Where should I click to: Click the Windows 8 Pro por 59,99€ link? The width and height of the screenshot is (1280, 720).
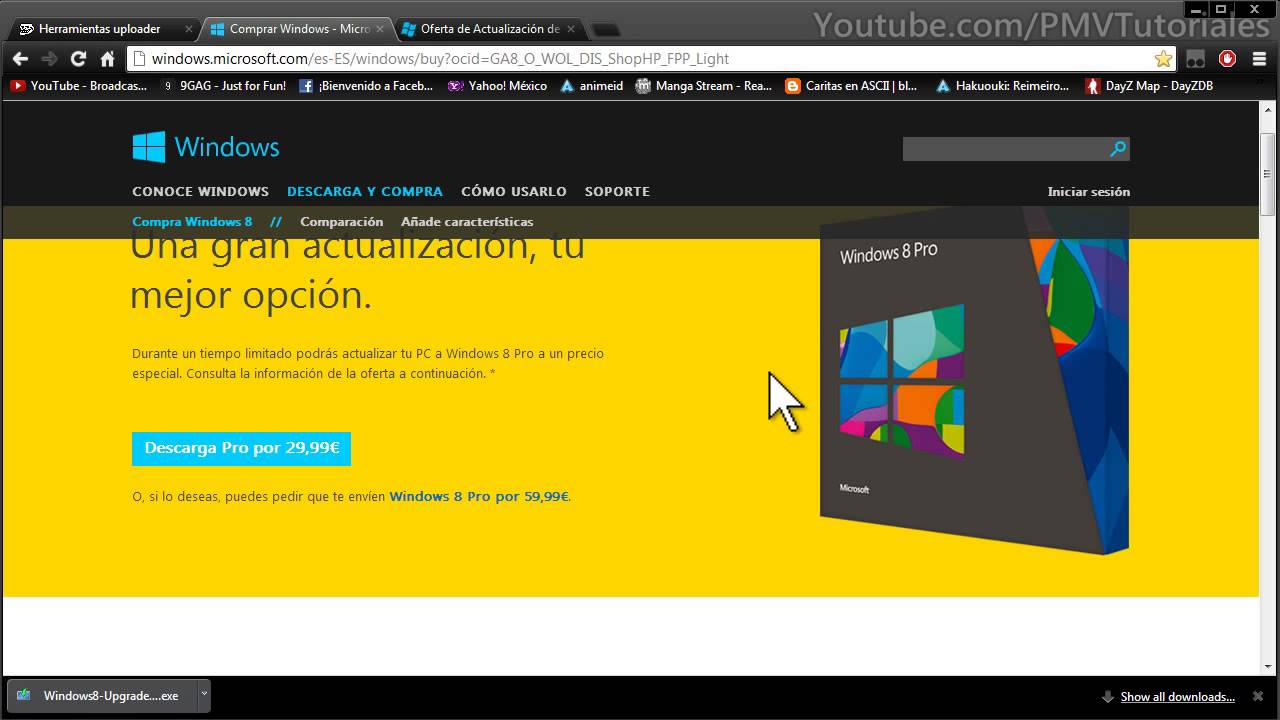(x=479, y=496)
